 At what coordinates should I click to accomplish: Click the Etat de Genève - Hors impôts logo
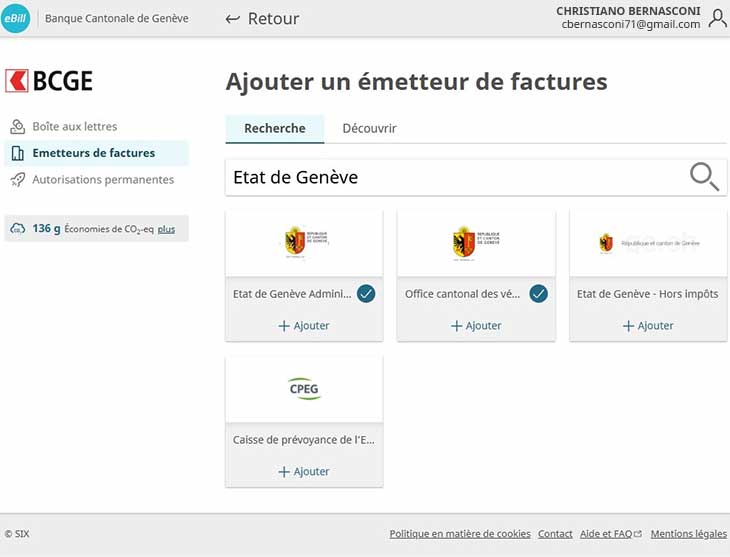pyautogui.click(x=649, y=243)
